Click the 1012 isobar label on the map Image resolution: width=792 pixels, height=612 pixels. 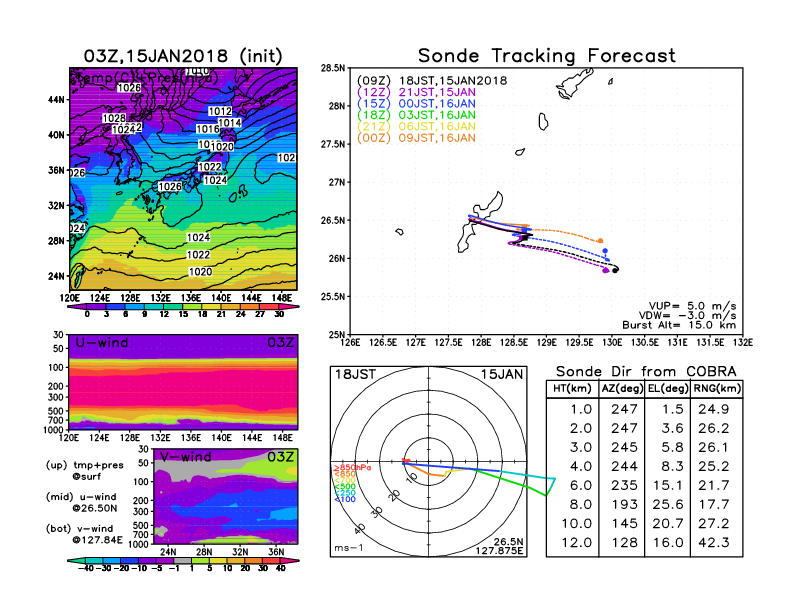coord(220,111)
